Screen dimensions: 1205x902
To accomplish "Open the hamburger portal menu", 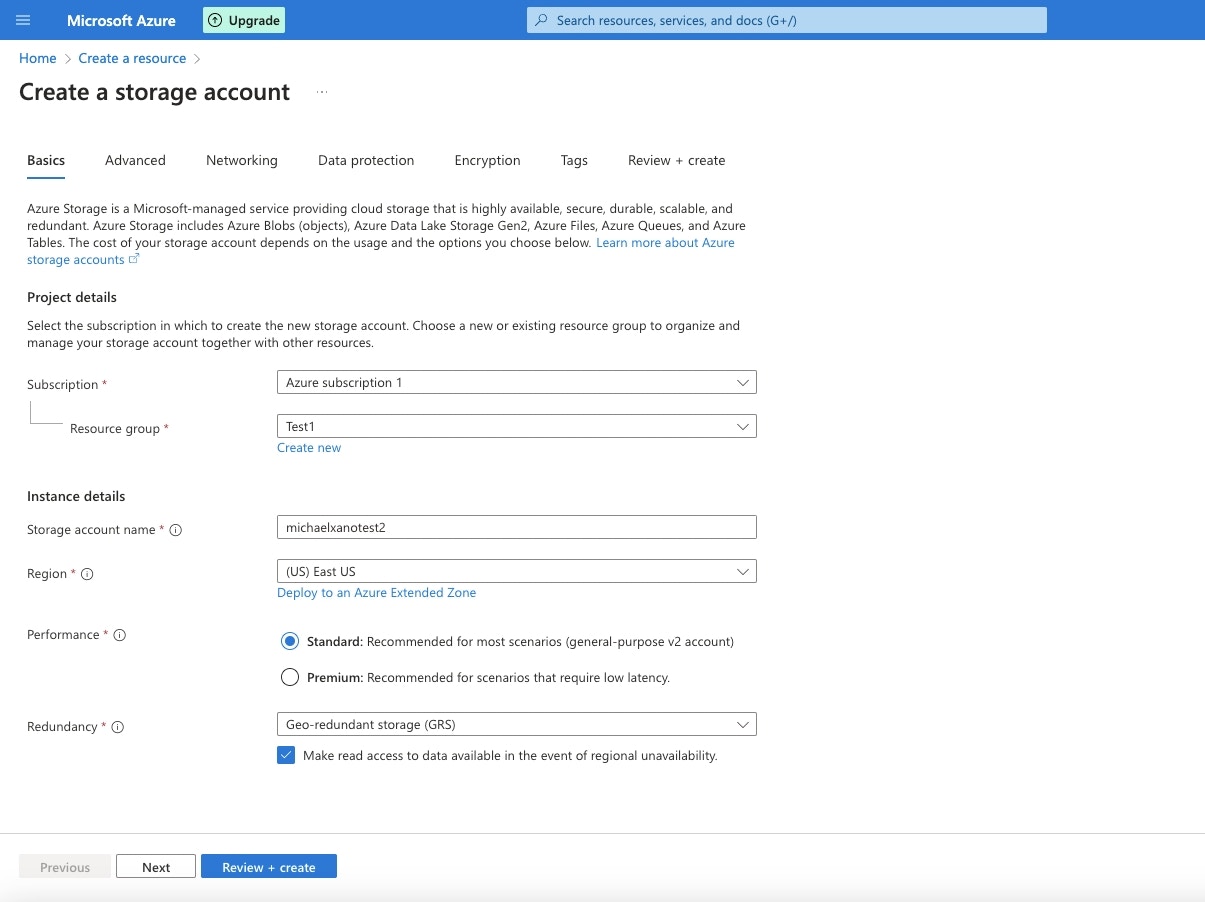I will click(23, 20).
